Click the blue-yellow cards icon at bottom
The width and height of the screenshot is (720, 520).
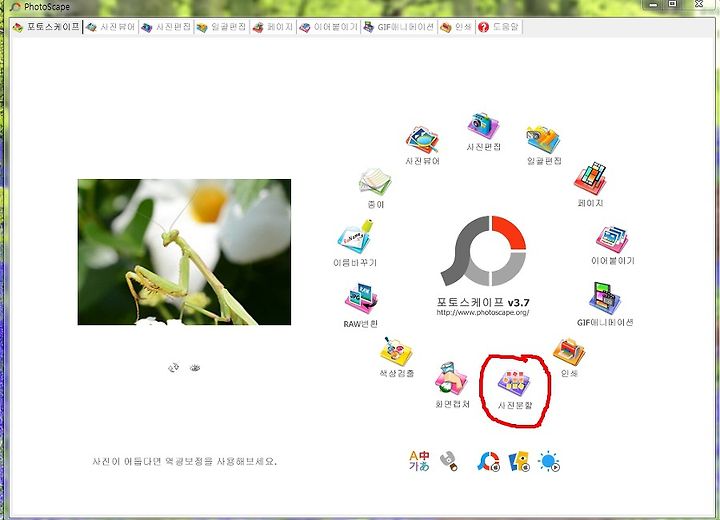pyautogui.click(x=519, y=462)
